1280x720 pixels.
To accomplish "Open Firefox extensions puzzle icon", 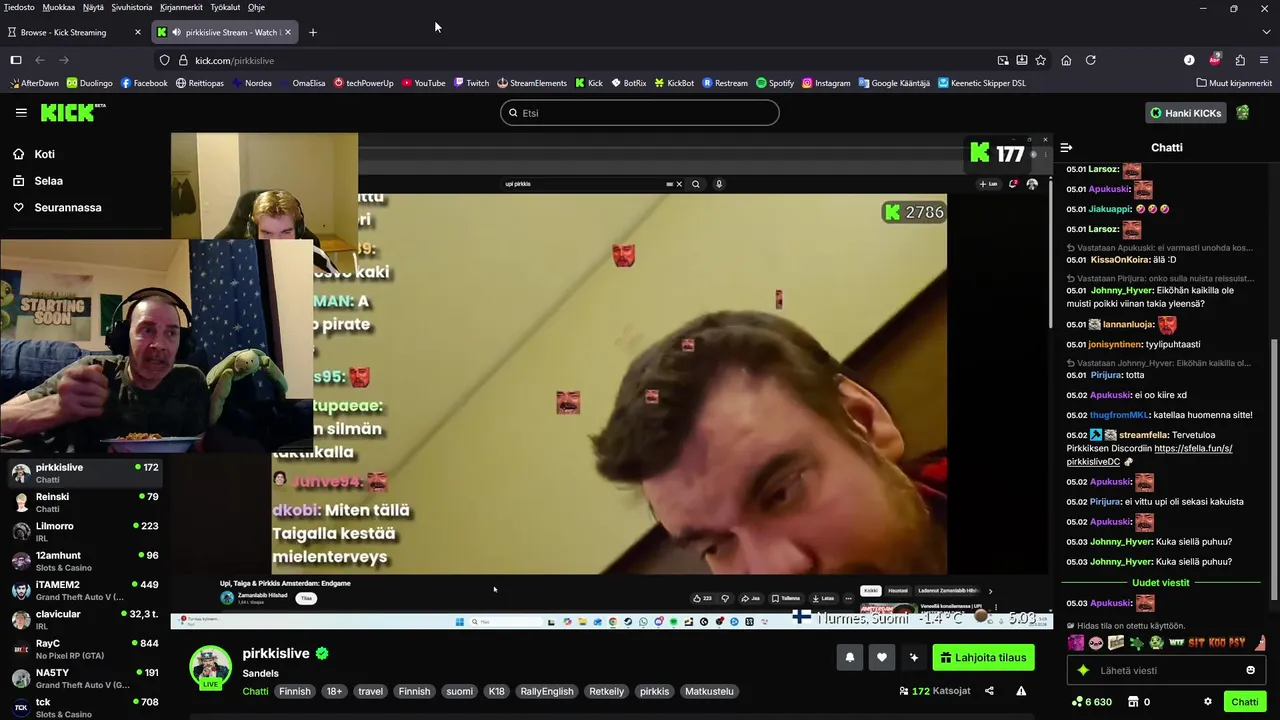I will click(1240, 60).
